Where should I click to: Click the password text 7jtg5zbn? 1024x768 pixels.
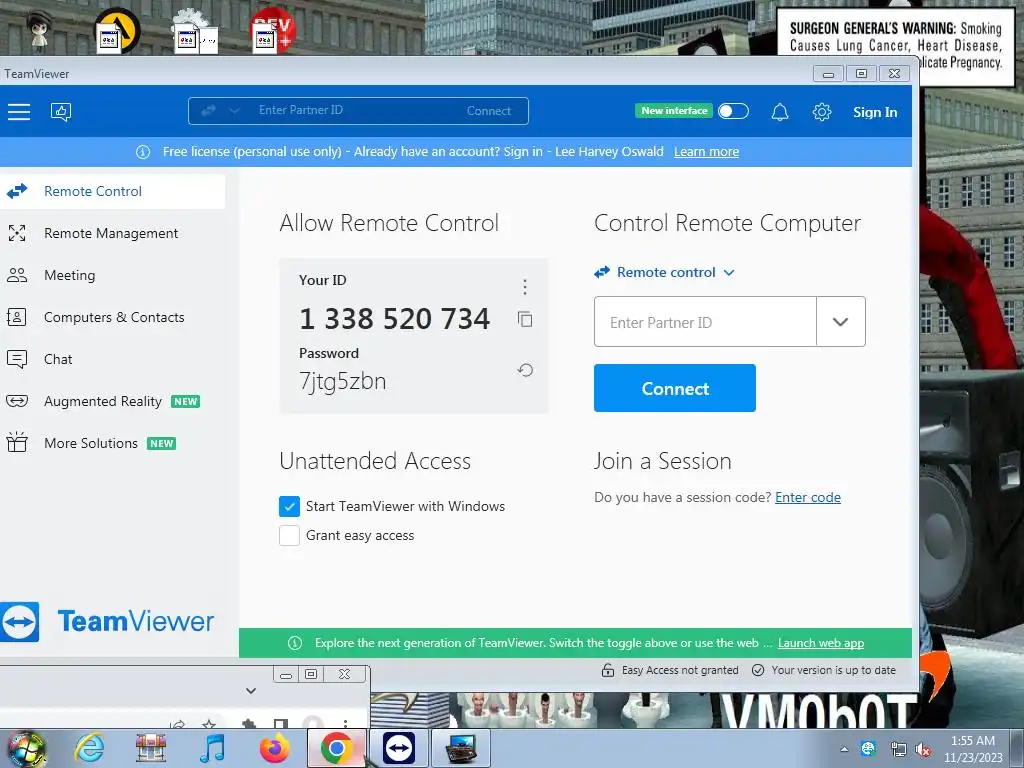point(342,381)
